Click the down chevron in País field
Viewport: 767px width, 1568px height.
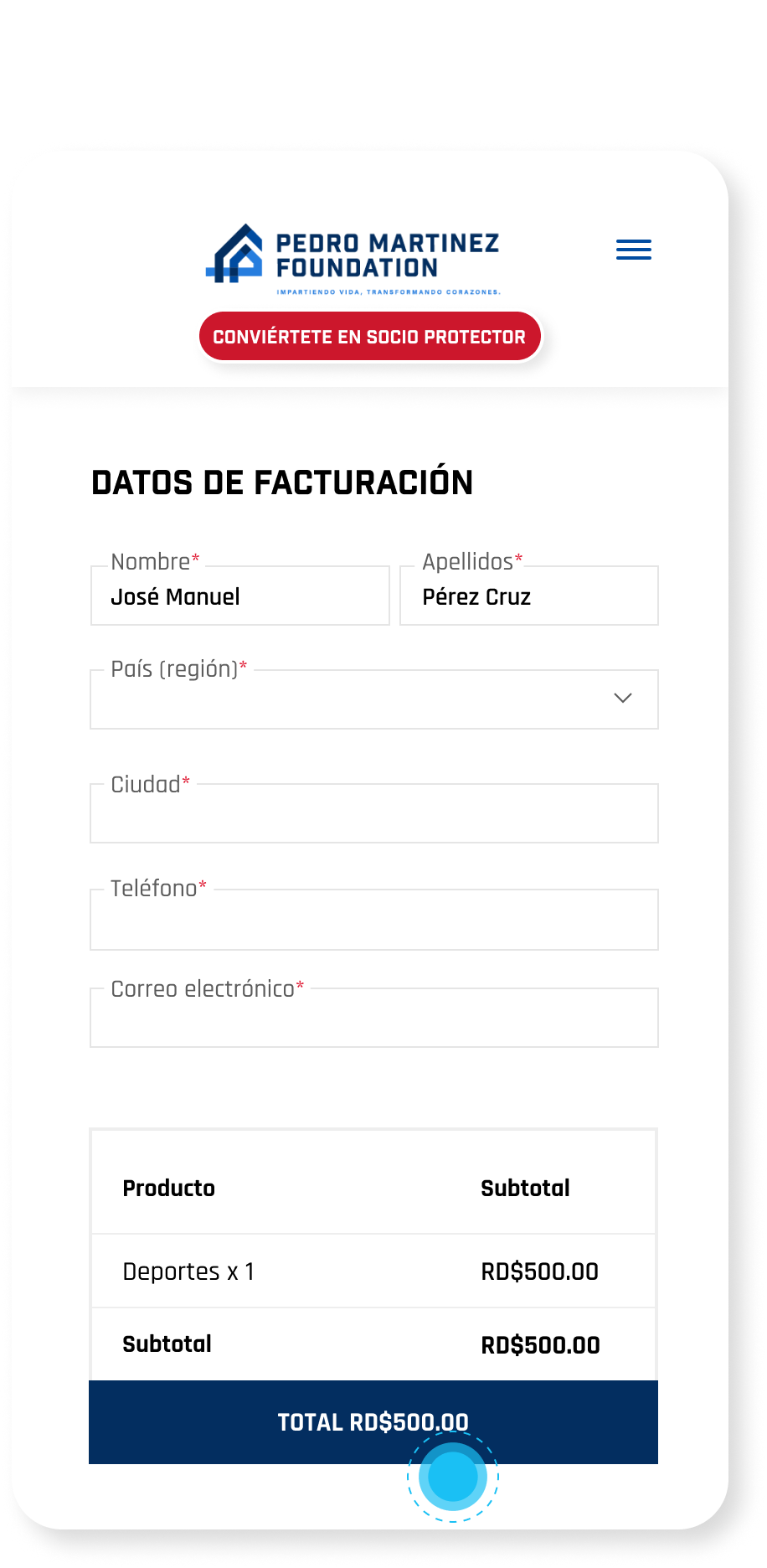coord(623,698)
